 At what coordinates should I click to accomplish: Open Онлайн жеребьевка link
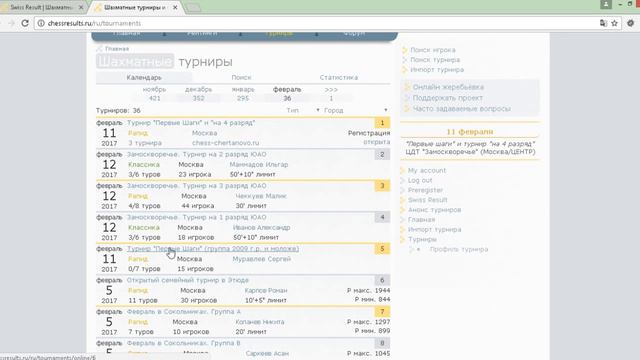coord(448,87)
